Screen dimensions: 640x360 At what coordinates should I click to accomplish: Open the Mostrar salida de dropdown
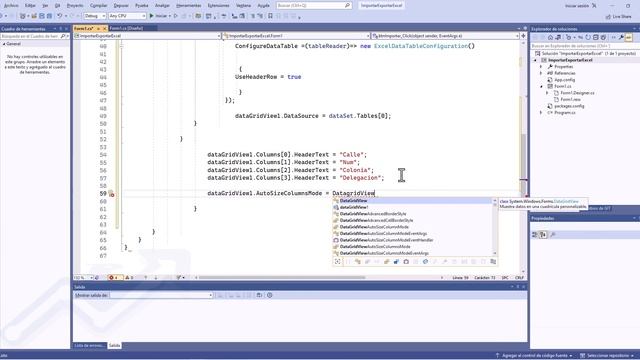[x=161, y=295]
